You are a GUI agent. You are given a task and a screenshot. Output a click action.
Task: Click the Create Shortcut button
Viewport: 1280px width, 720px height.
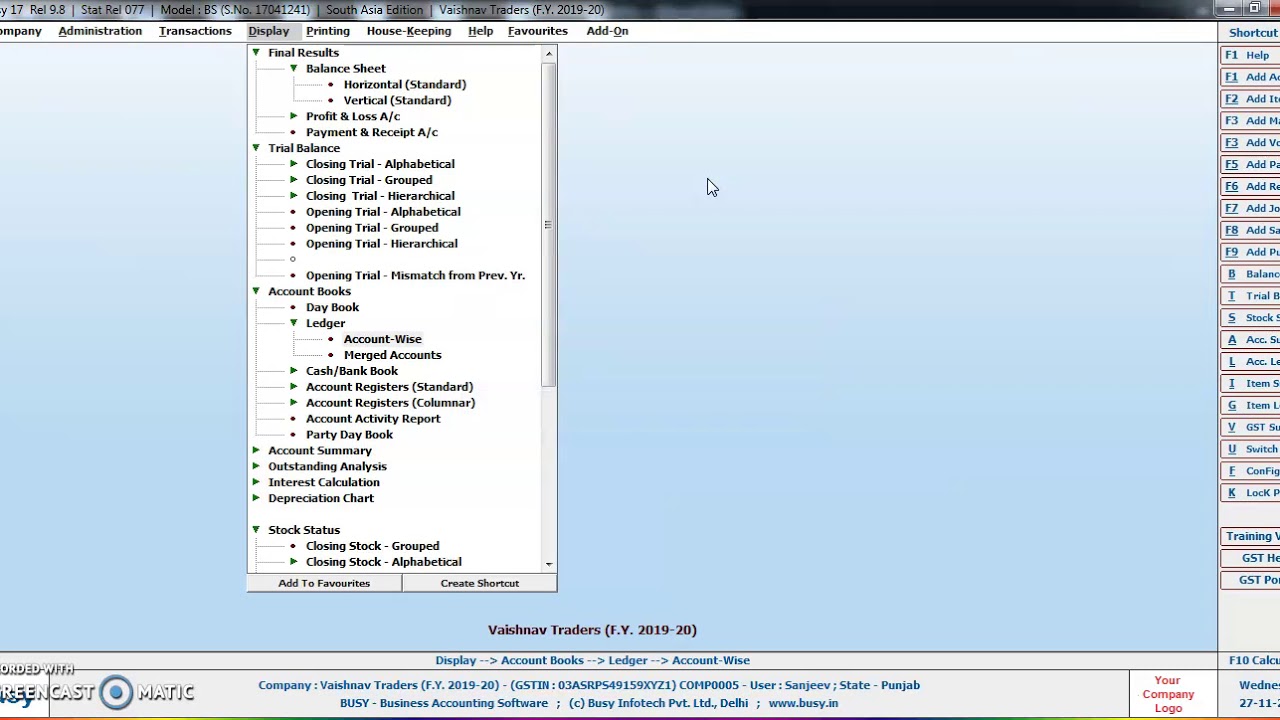coord(480,583)
